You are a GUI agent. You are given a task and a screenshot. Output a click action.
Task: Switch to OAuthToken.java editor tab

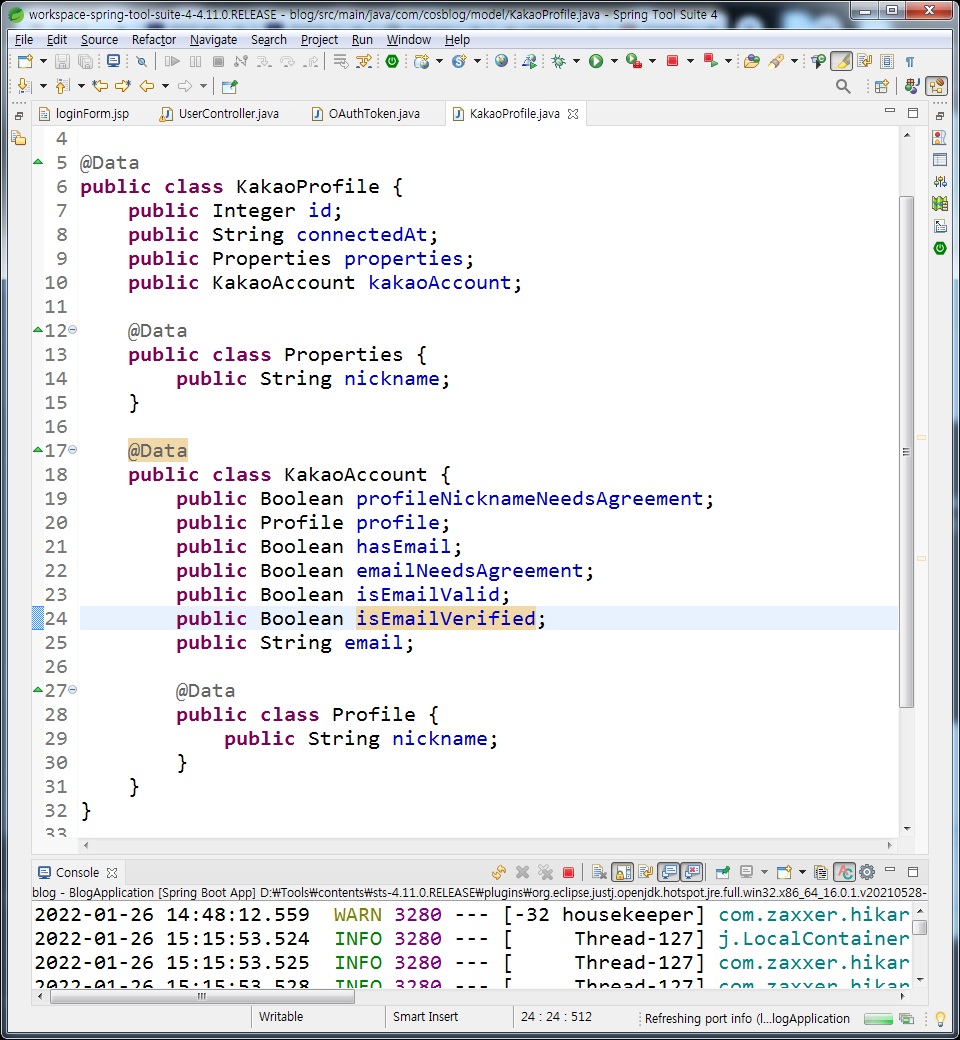pyautogui.click(x=366, y=114)
